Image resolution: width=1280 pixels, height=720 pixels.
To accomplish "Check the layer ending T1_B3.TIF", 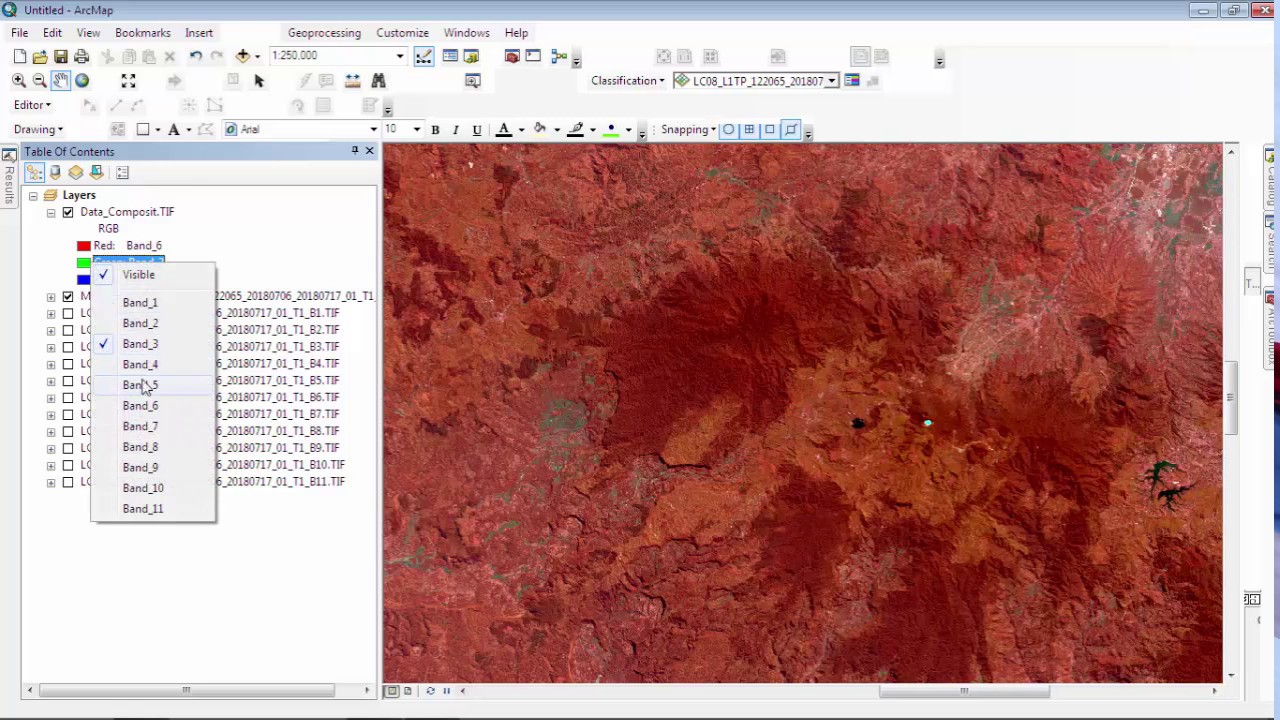I will coord(68,347).
